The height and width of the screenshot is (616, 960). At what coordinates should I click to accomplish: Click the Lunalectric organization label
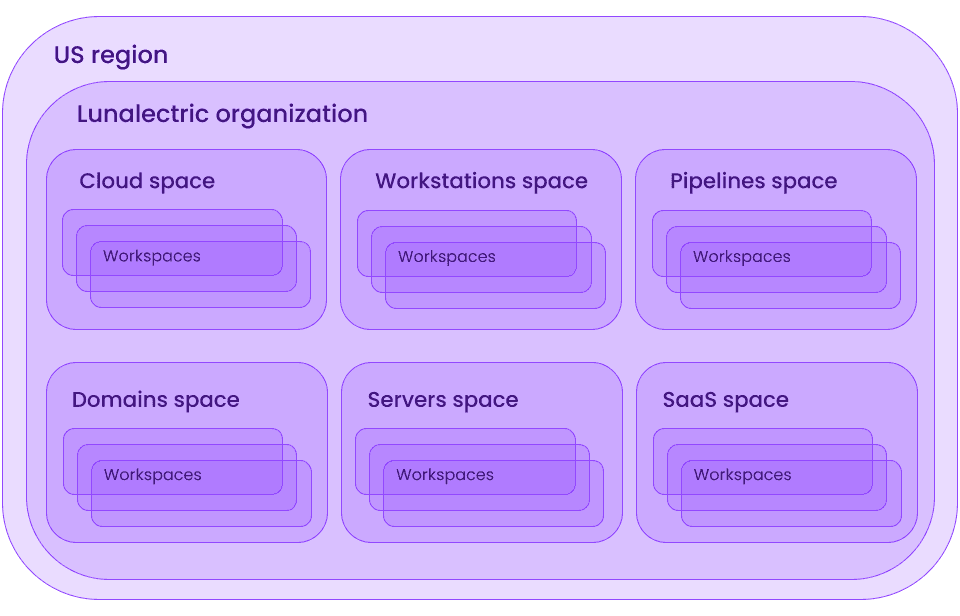click(222, 113)
